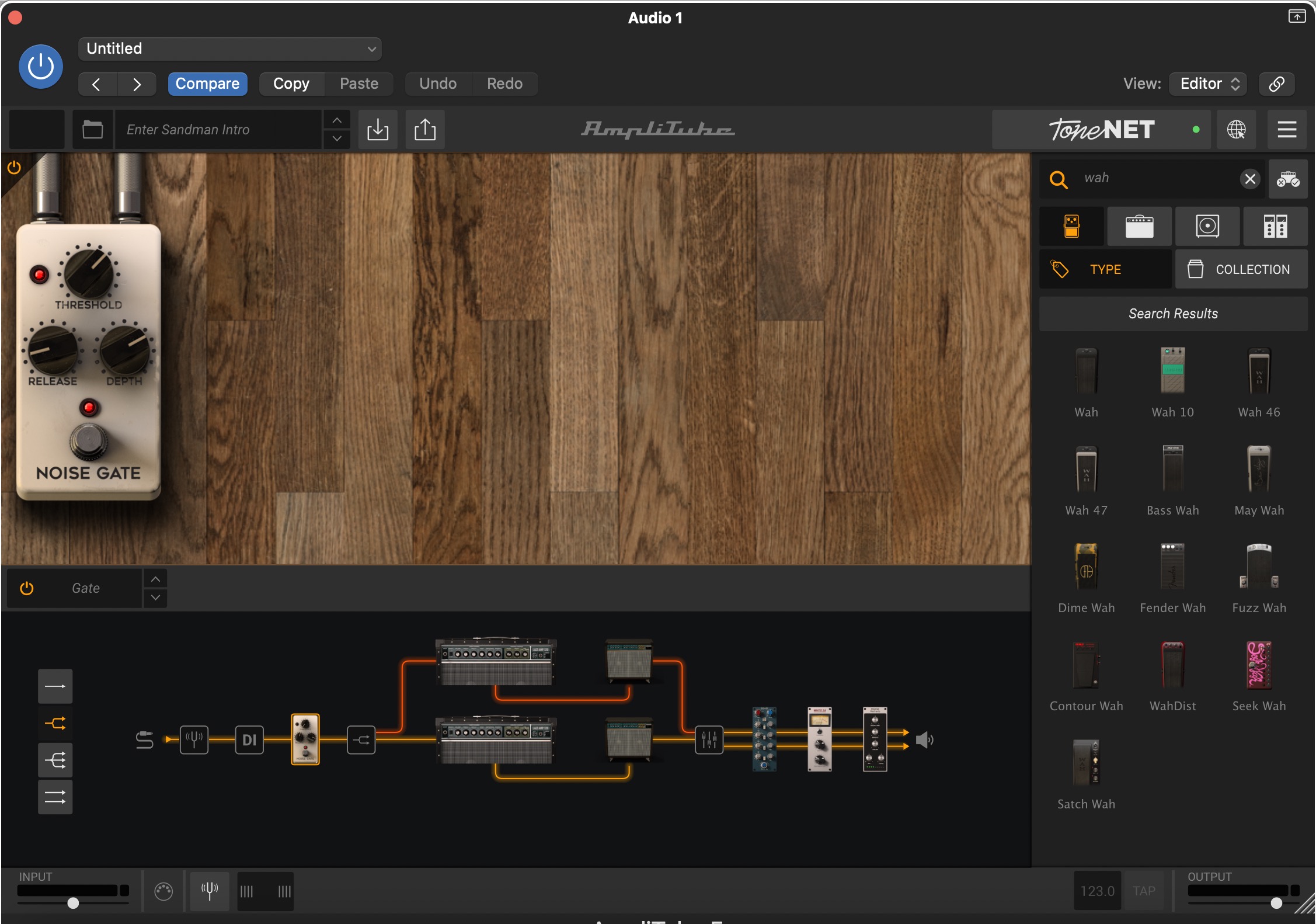Click the Copy button
The image size is (1316, 924).
point(291,84)
